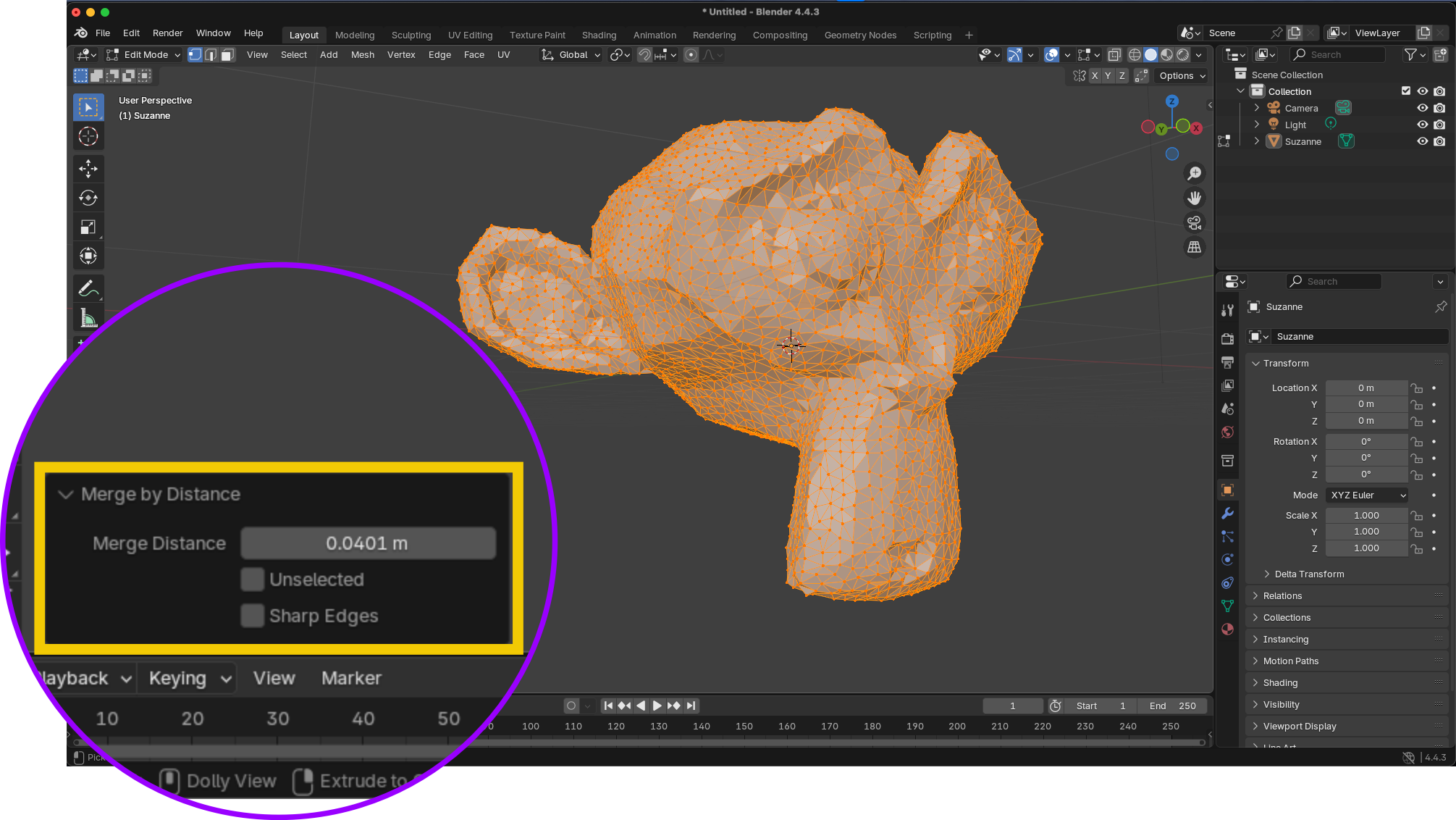The height and width of the screenshot is (820, 1456).
Task: Lock Location X value
Action: point(1417,388)
